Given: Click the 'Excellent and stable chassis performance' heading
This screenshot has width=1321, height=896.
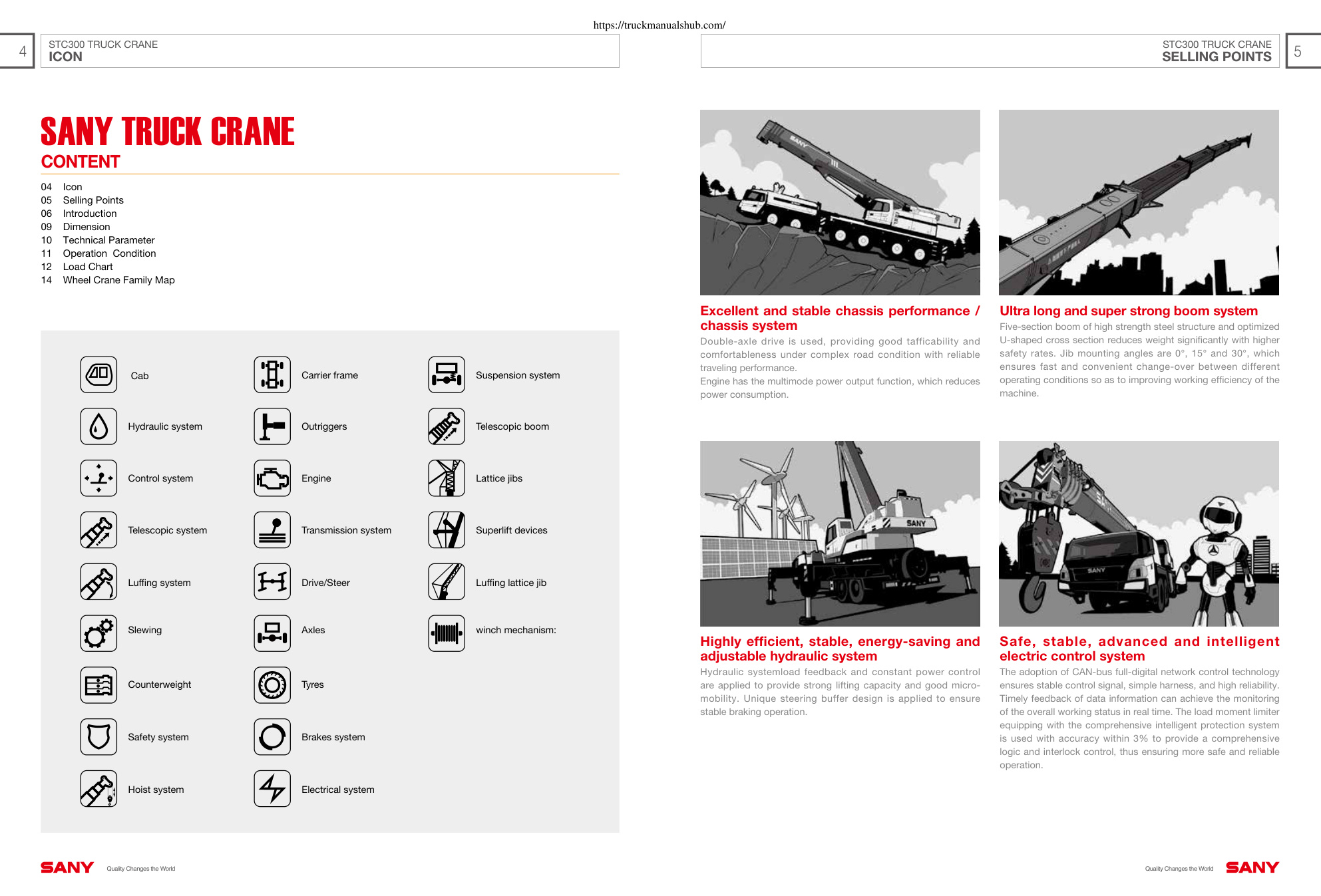Looking at the screenshot, I should point(840,318).
